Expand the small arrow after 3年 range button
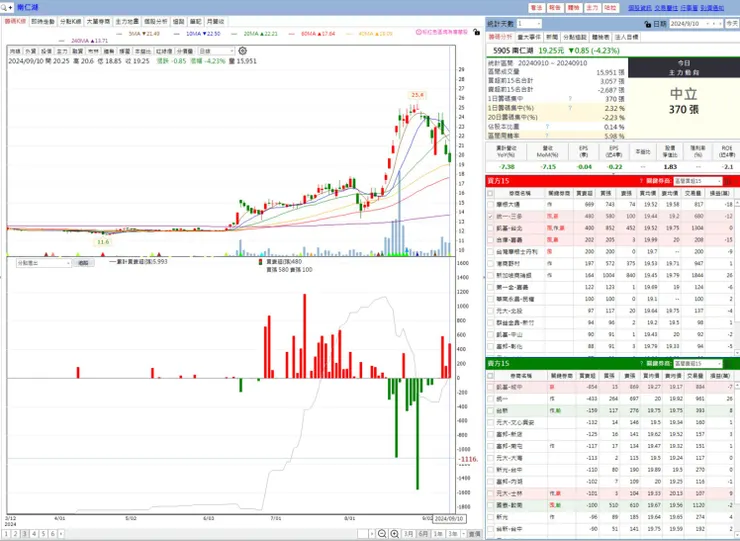Viewport: 740px width, 541px height. click(x=463, y=534)
